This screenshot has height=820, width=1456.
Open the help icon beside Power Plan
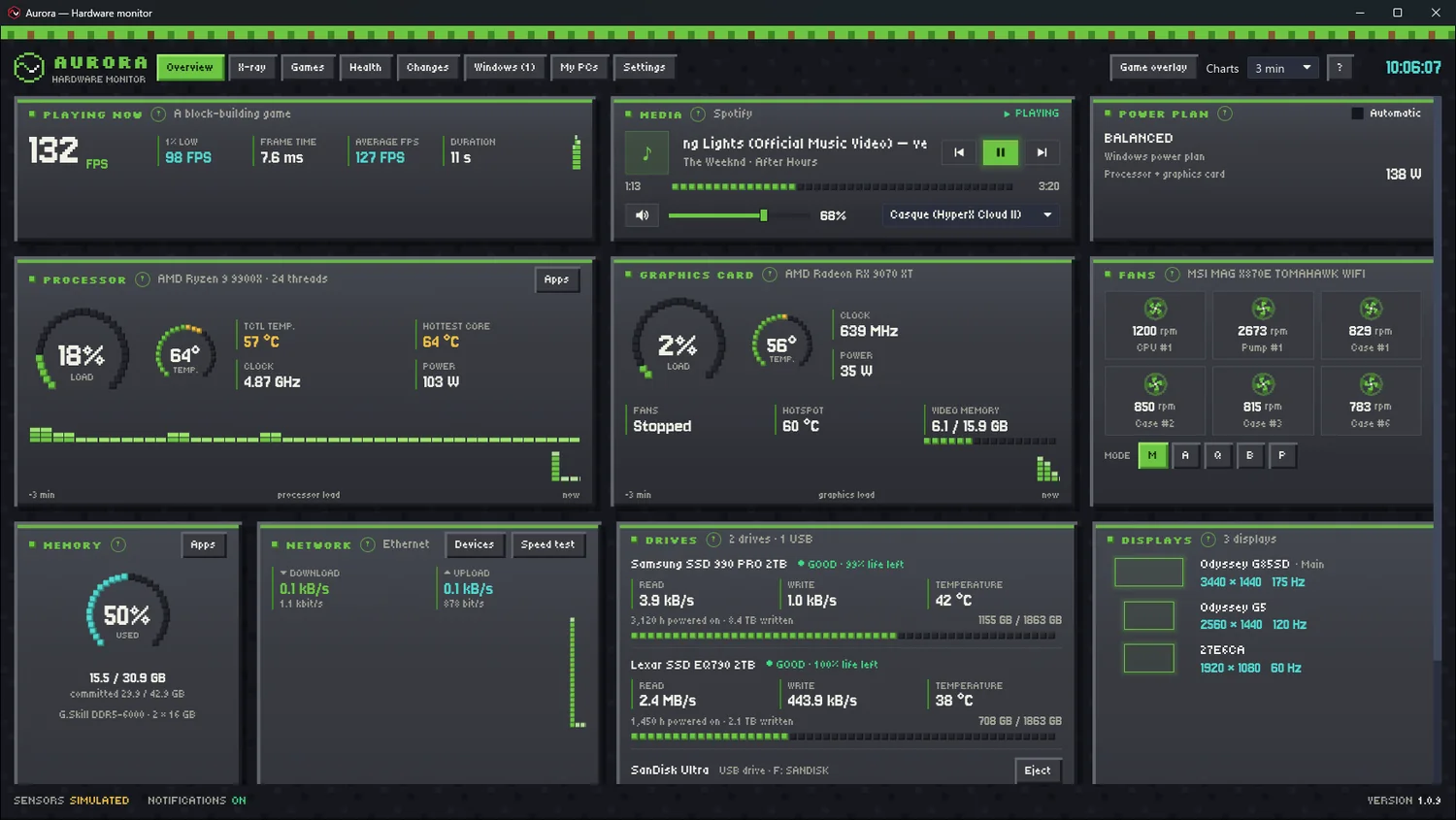tap(1225, 114)
